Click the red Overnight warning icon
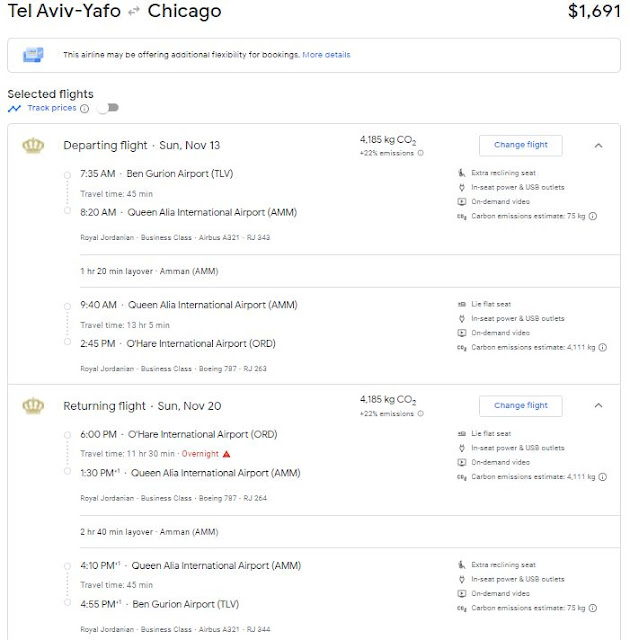Viewport: 630px width, 640px height. [x=226, y=454]
